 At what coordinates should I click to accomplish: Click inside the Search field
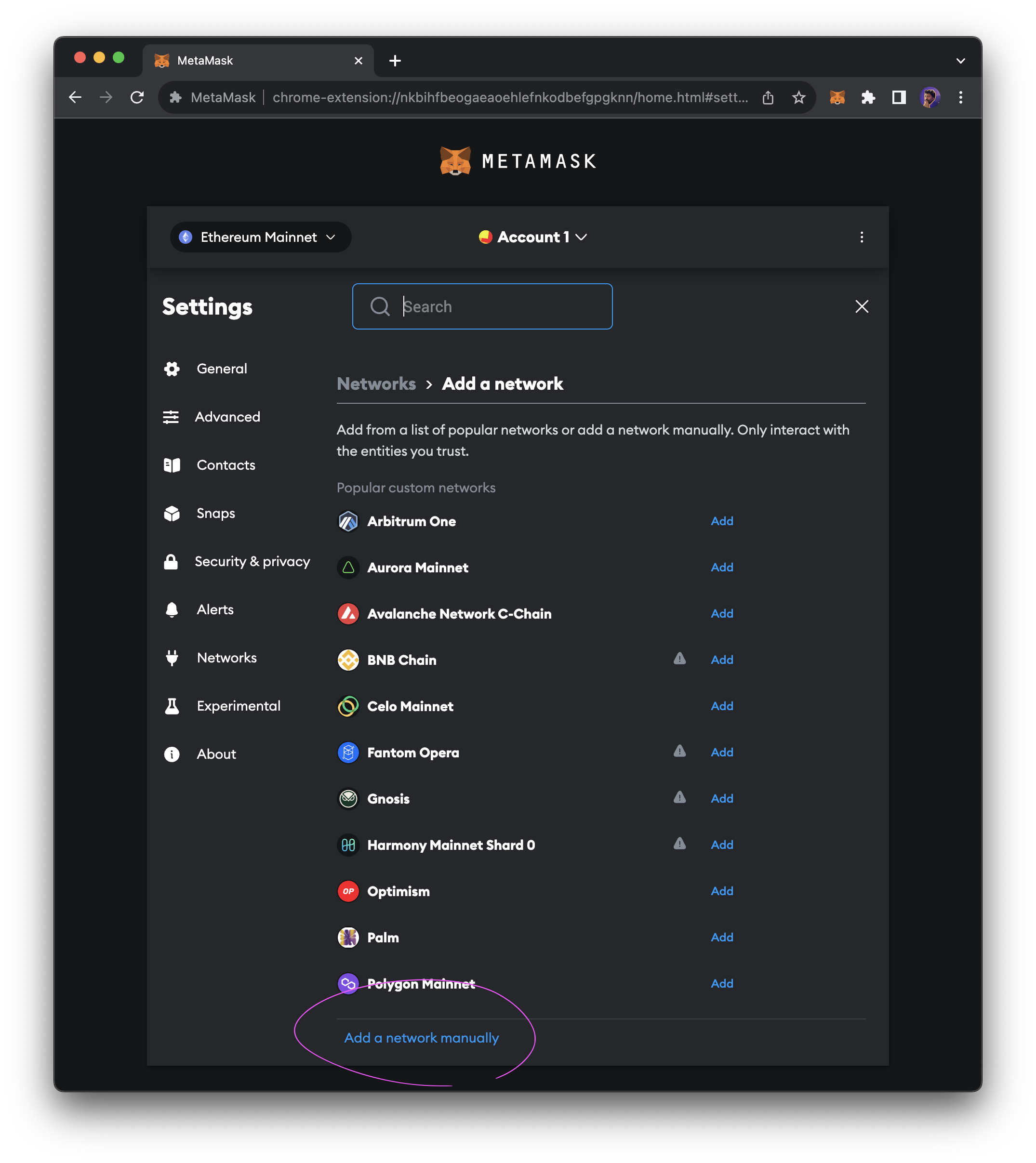(483, 307)
